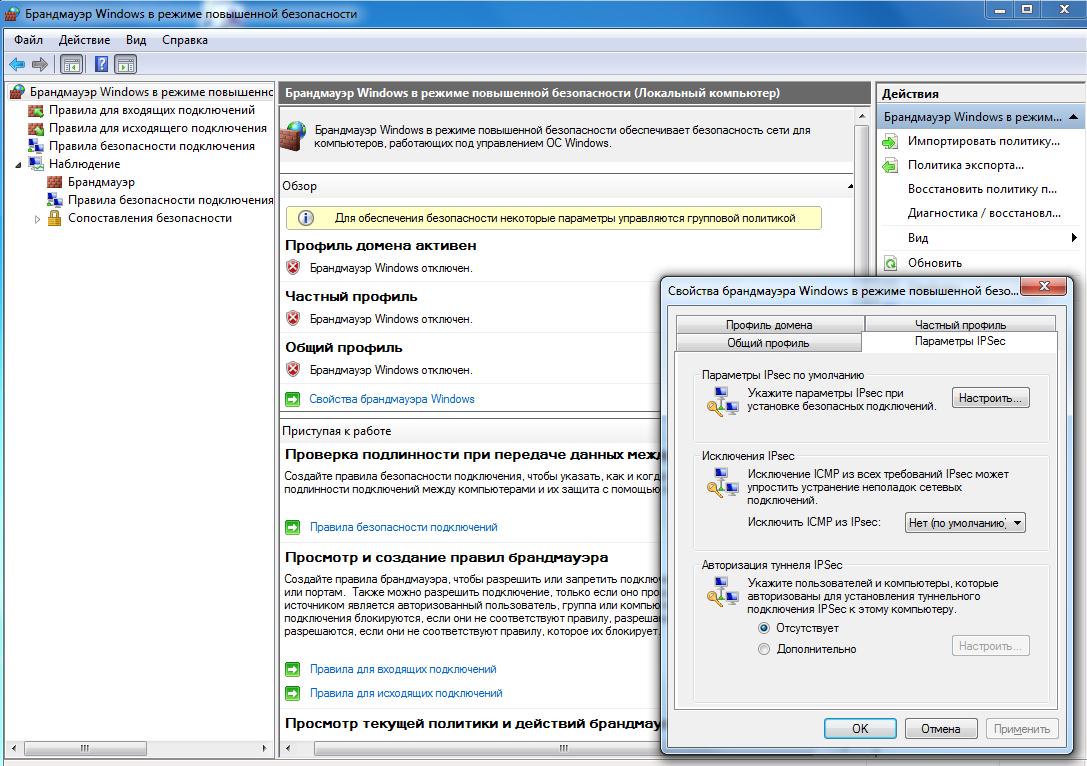Open the Вид menu in the menu bar
The image size is (1087, 766).
(136, 40)
